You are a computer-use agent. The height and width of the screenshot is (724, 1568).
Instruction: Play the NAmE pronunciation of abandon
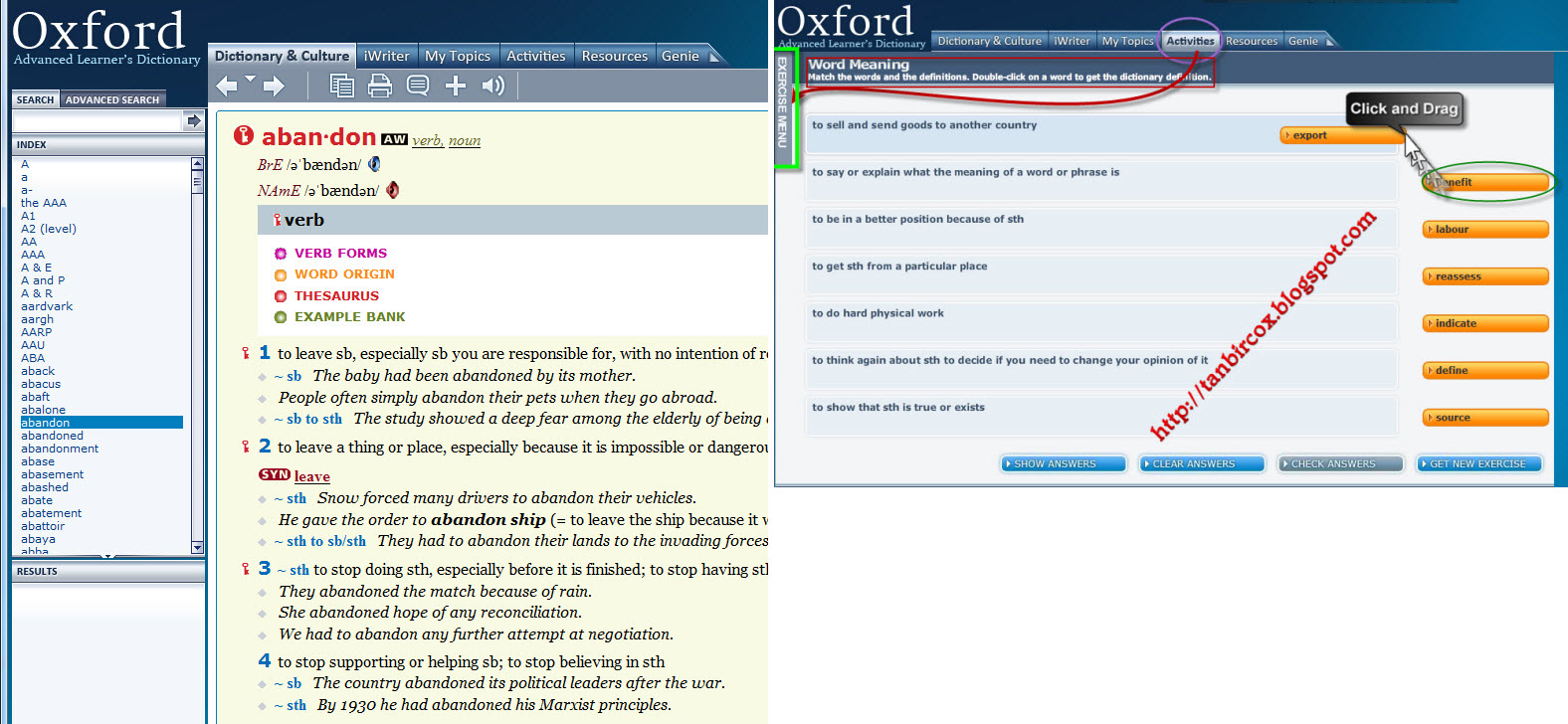[392, 190]
